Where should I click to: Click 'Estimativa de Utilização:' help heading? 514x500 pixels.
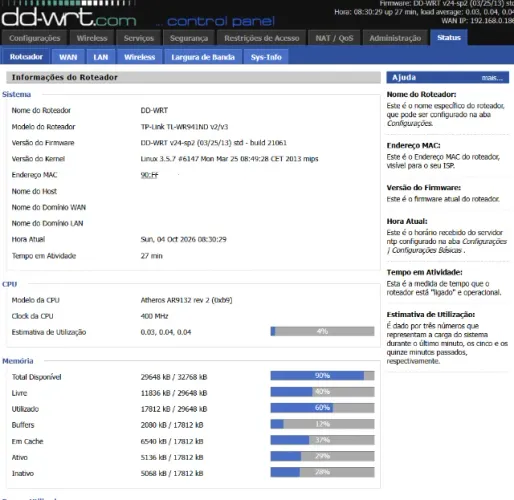tap(431, 314)
